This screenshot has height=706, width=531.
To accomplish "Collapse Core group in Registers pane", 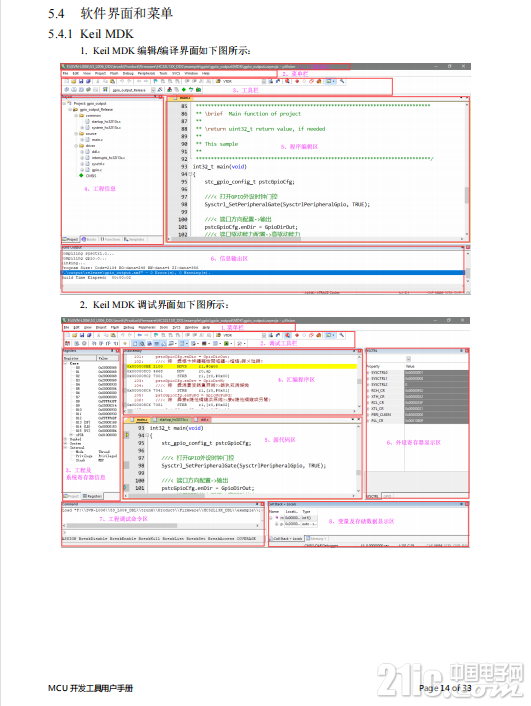I will tap(66, 363).
